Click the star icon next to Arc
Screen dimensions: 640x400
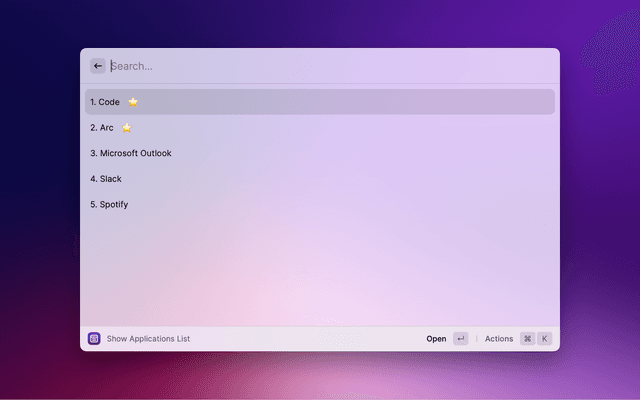127,128
